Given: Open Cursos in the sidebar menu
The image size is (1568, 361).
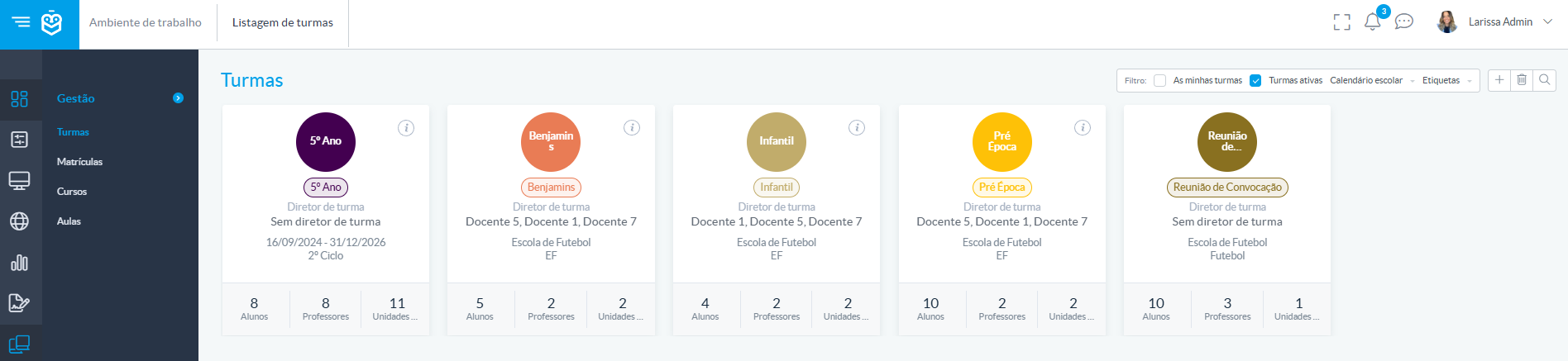Looking at the screenshot, I should tap(72, 192).
